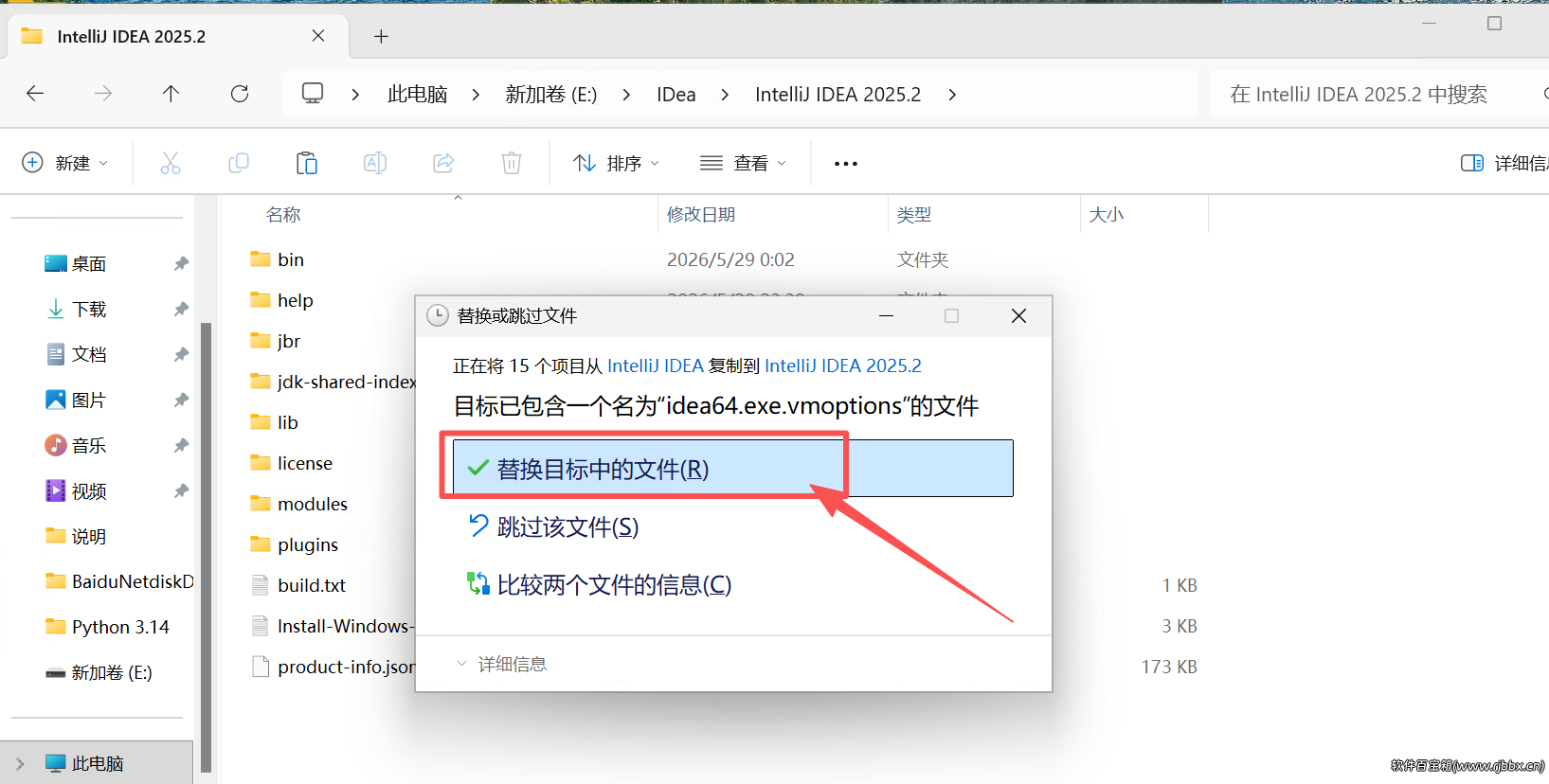Open the 排序 sort dropdown
This screenshot has height=784, width=1549.
(616, 163)
